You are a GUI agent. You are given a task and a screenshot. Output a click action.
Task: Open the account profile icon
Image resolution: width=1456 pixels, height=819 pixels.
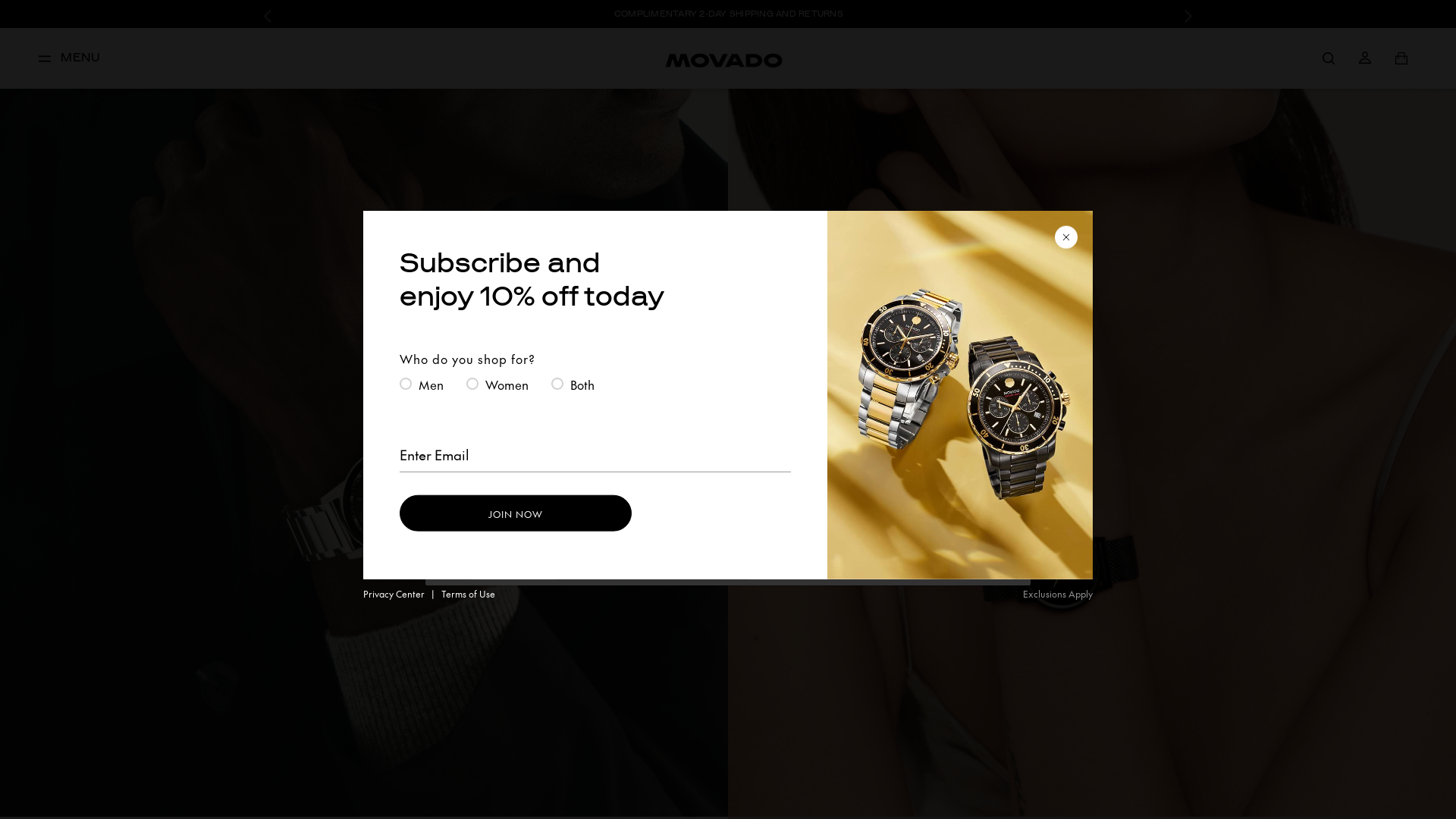coord(1364,58)
